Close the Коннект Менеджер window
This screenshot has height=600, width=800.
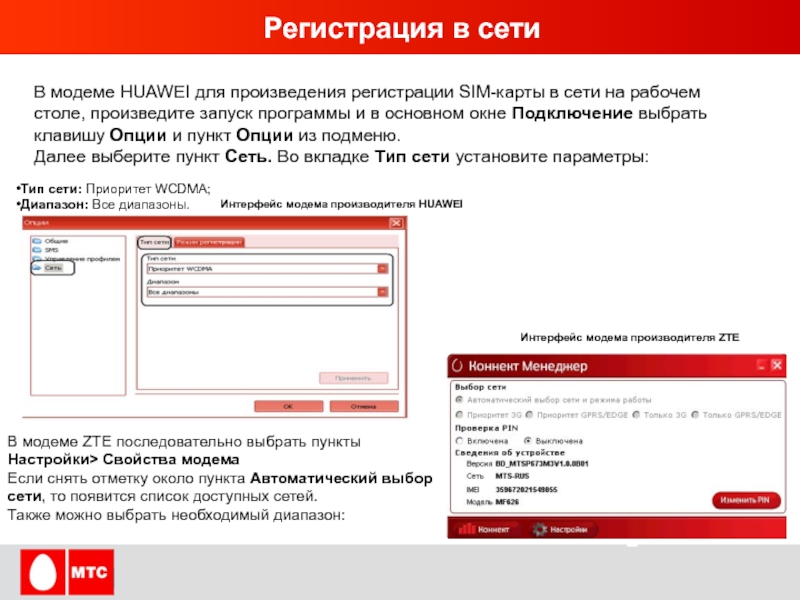(x=777, y=365)
